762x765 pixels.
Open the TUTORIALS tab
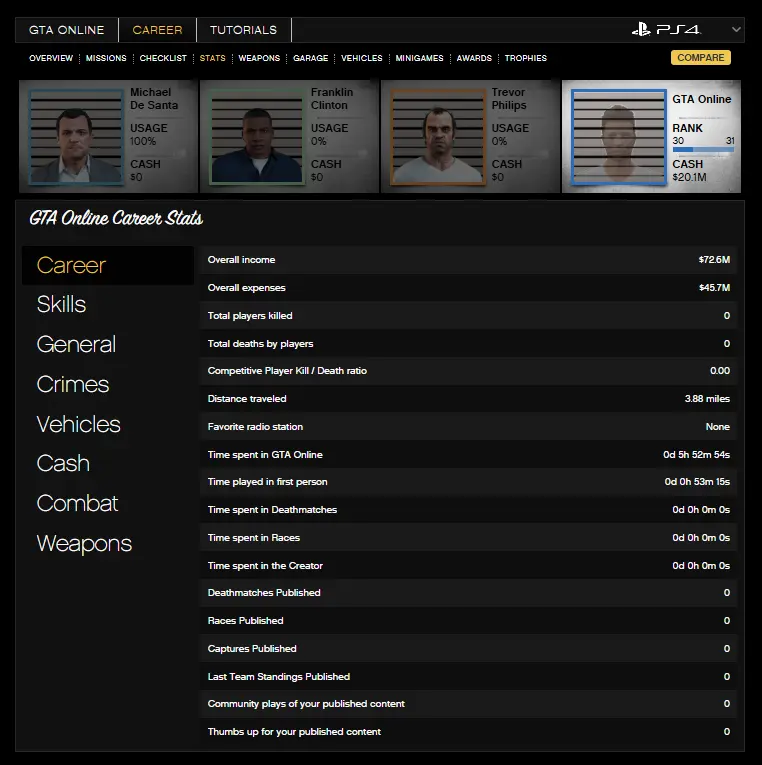[x=243, y=30]
